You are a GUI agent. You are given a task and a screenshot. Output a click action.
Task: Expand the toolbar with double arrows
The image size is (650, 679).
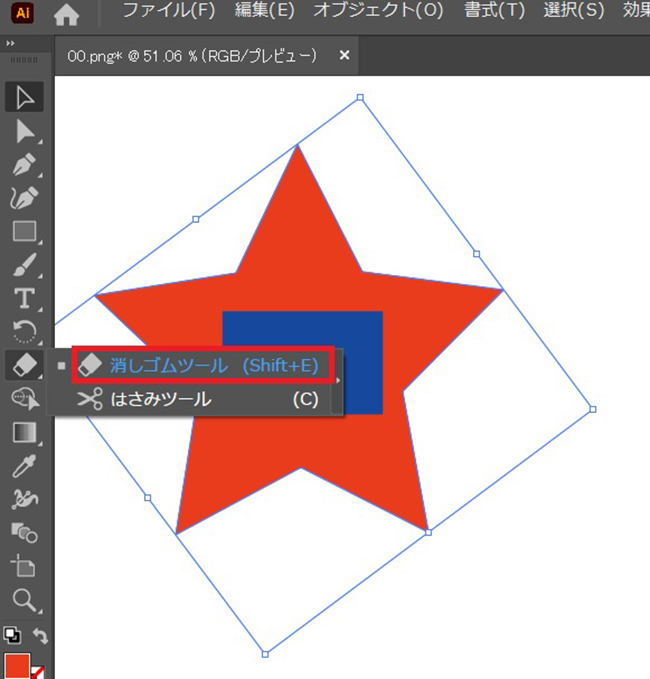(10, 43)
